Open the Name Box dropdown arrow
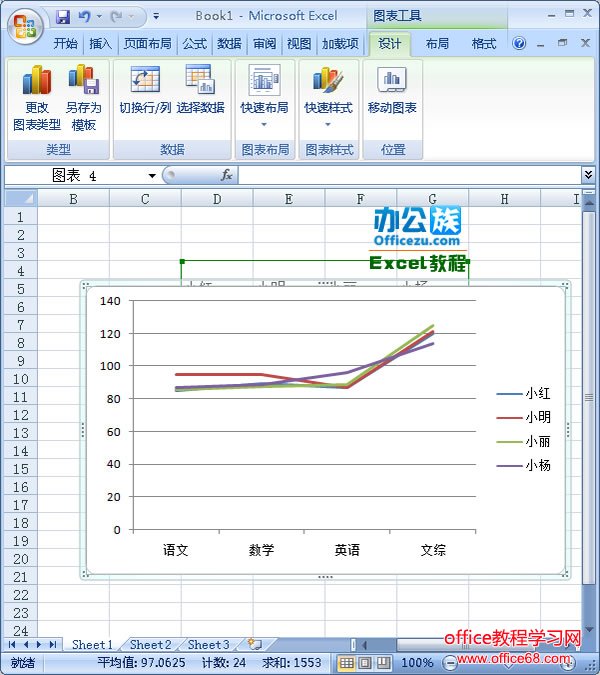600x675 pixels. [152, 176]
